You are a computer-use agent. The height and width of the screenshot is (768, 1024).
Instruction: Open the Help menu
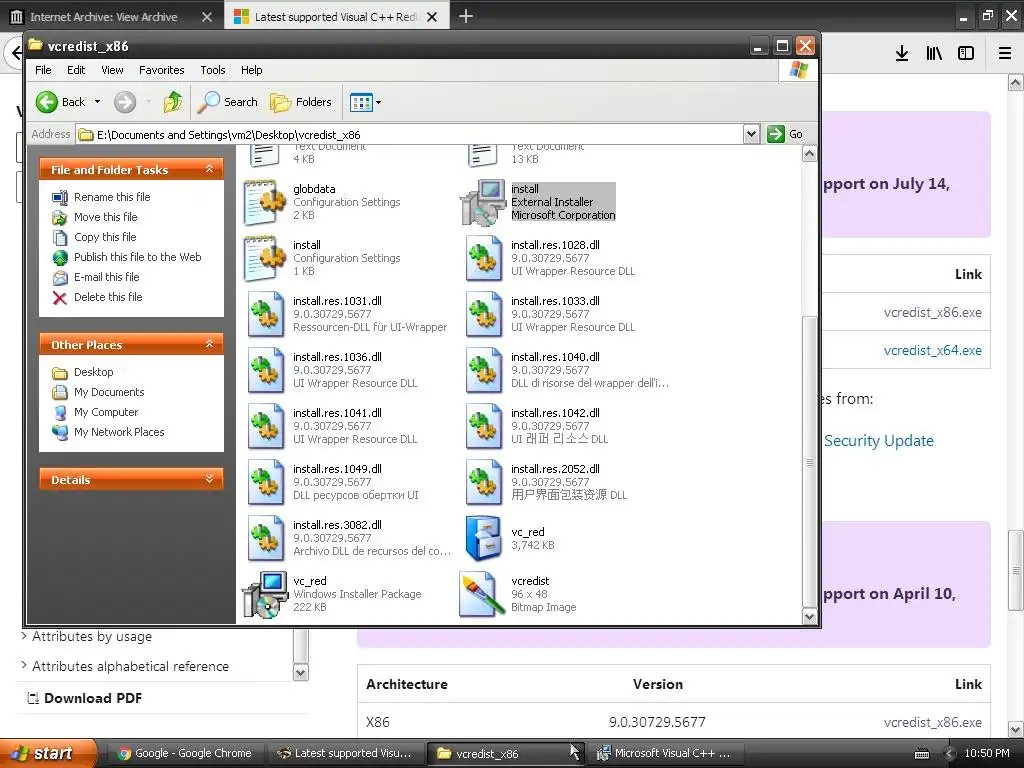251,70
